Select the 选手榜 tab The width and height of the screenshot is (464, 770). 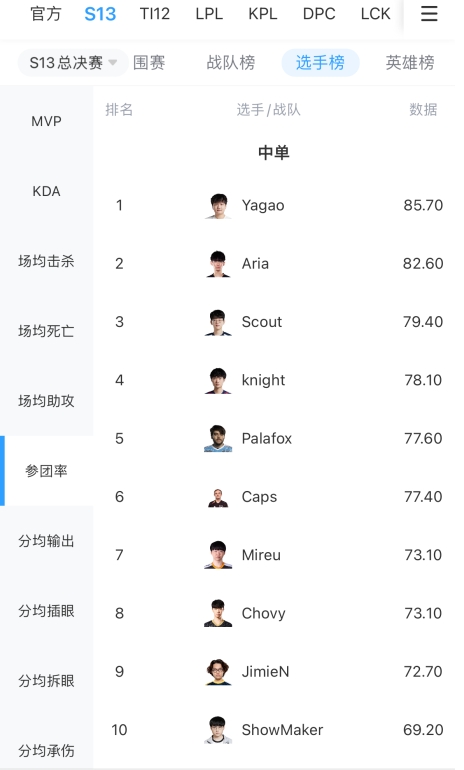click(320, 63)
